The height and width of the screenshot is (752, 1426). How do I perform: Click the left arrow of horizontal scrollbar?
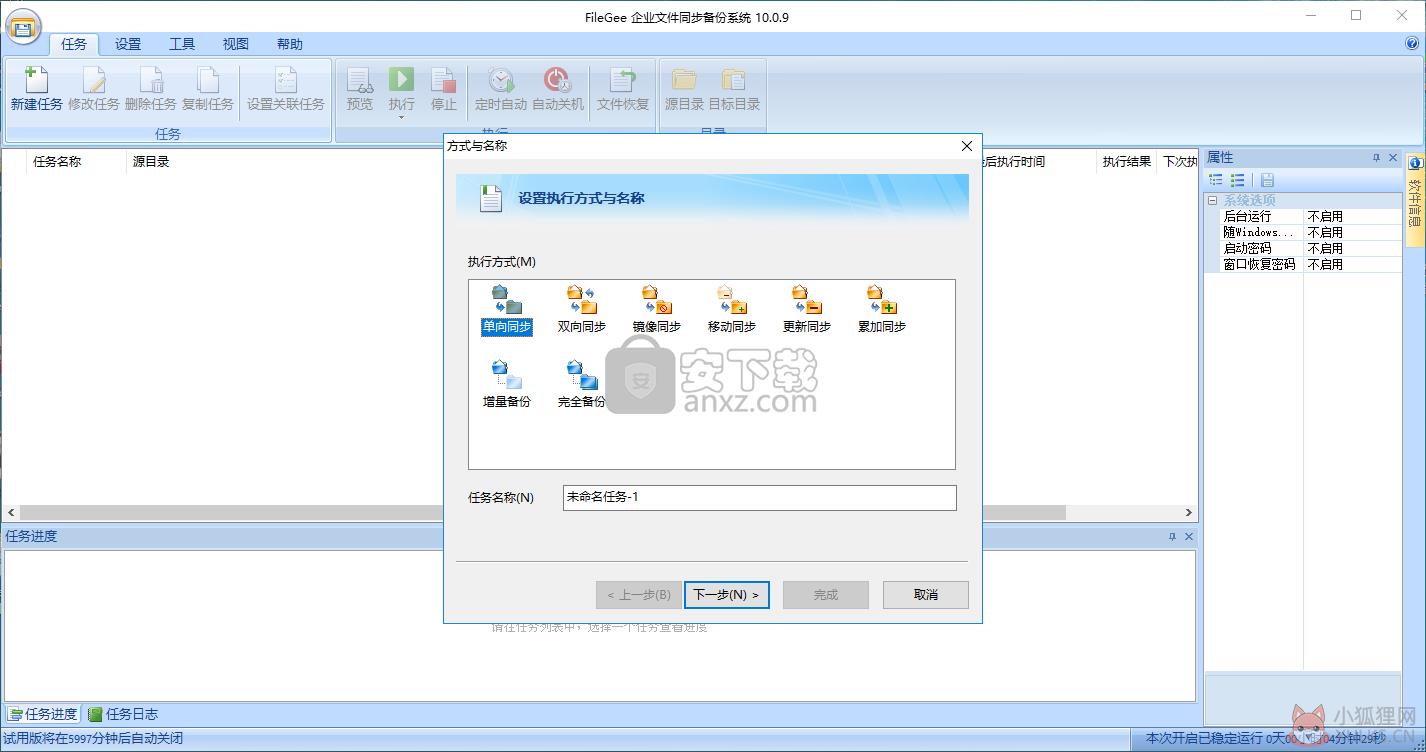(11, 512)
